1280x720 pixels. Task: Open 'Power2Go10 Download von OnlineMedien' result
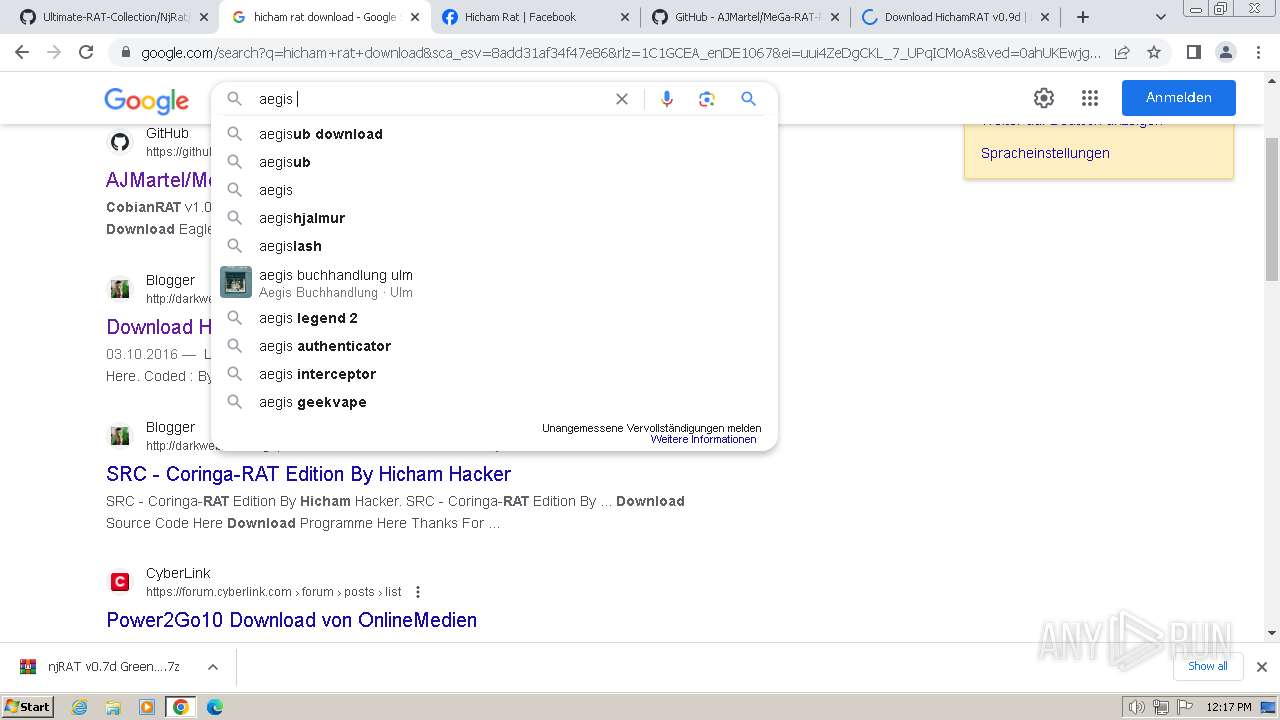click(291, 620)
